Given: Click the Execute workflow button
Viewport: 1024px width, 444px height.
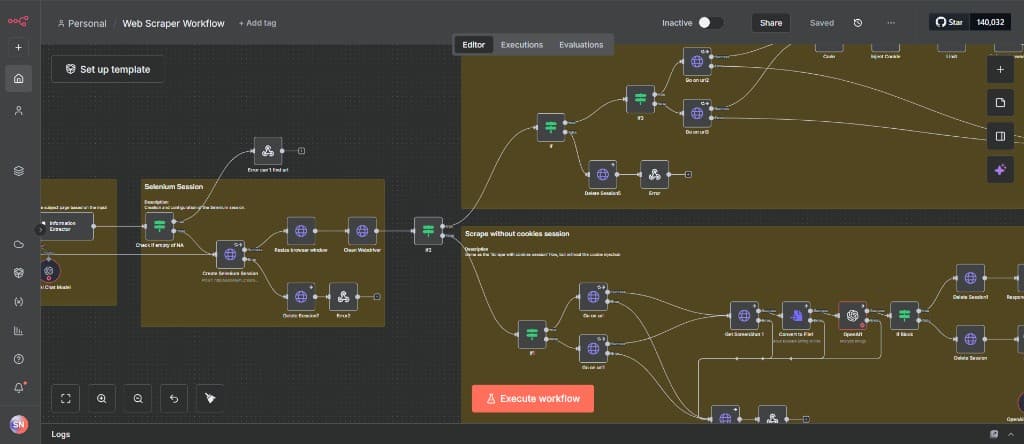Looking at the screenshot, I should coord(533,398).
